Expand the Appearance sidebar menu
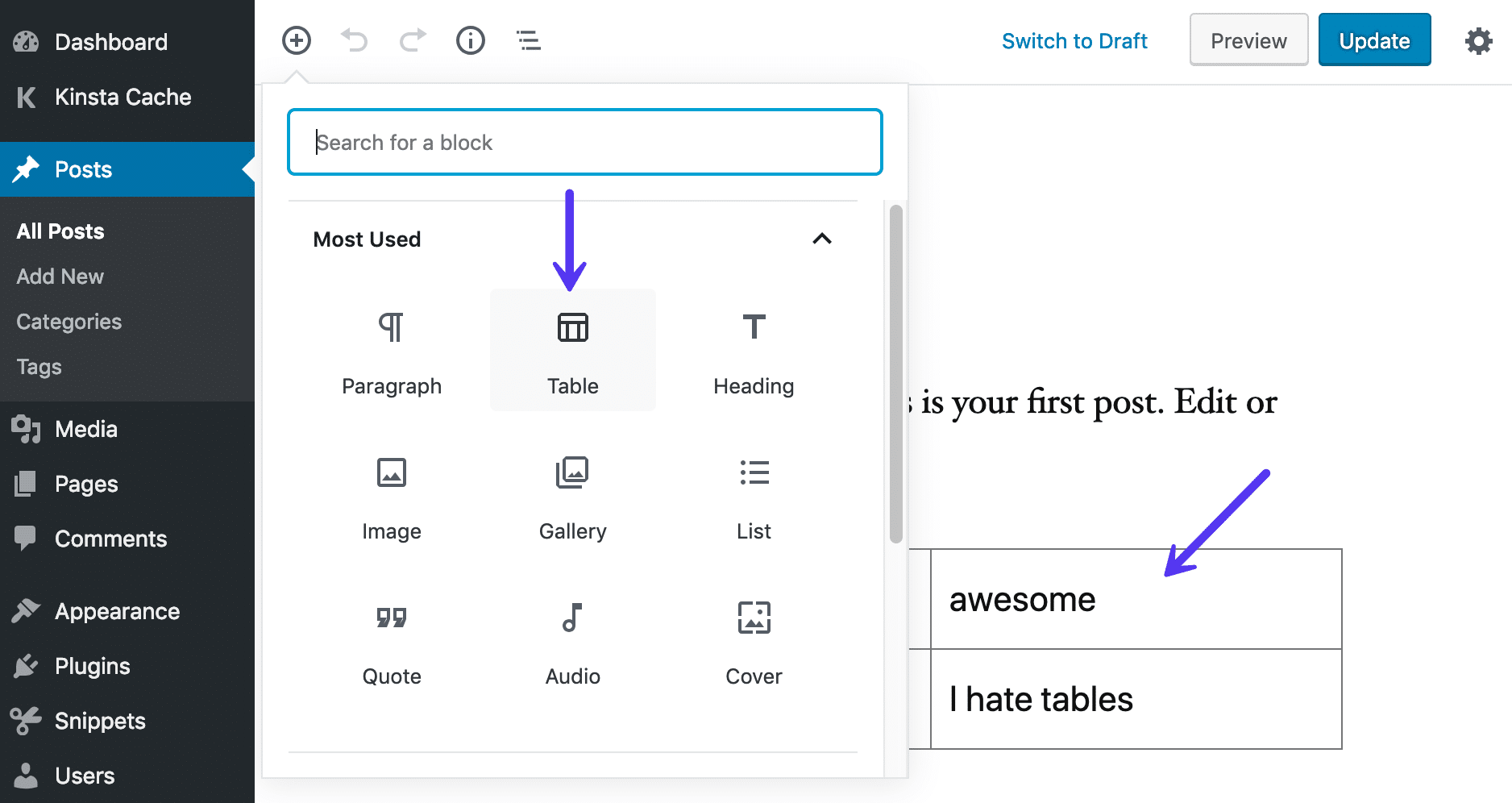 point(117,611)
